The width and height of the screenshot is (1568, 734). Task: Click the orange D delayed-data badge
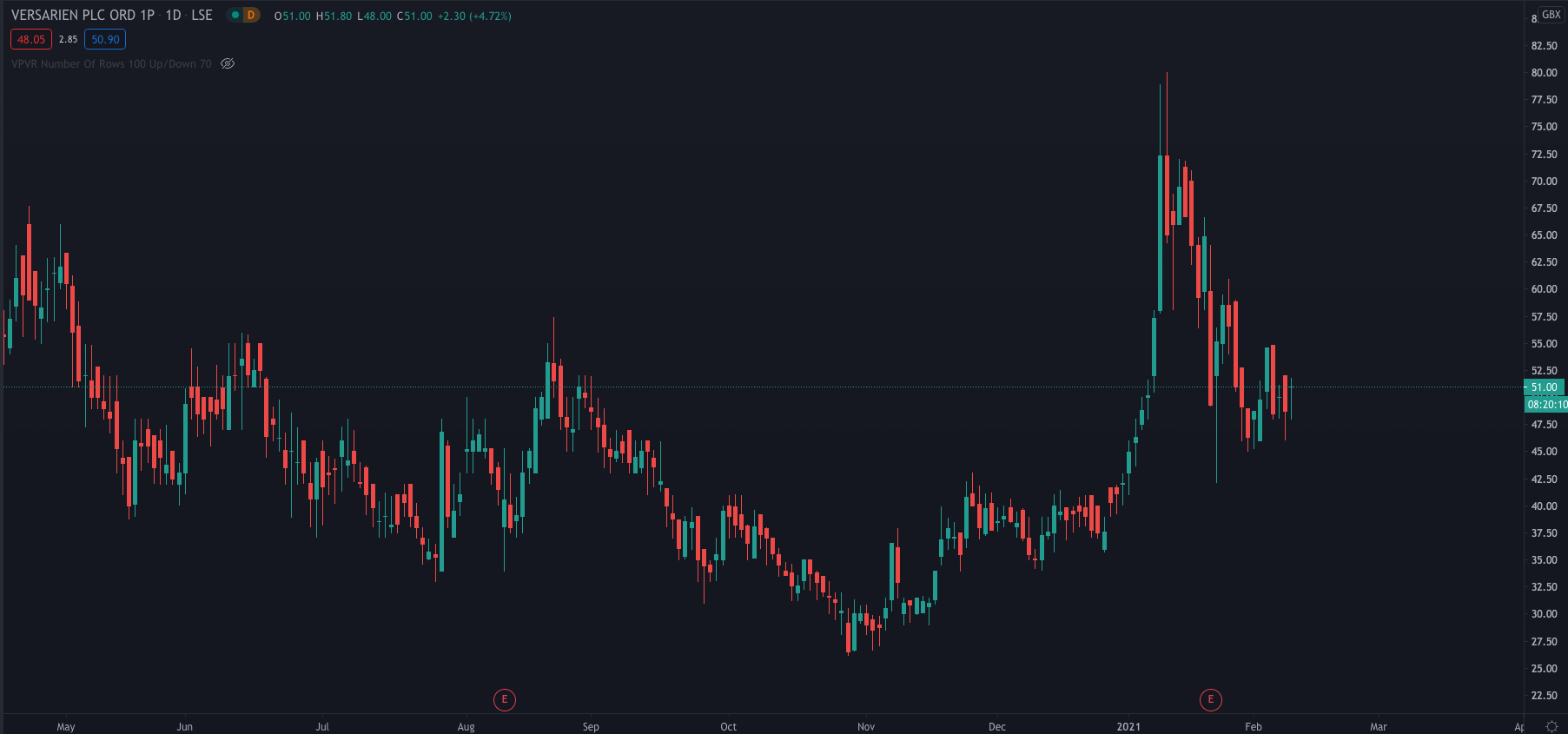(251, 15)
